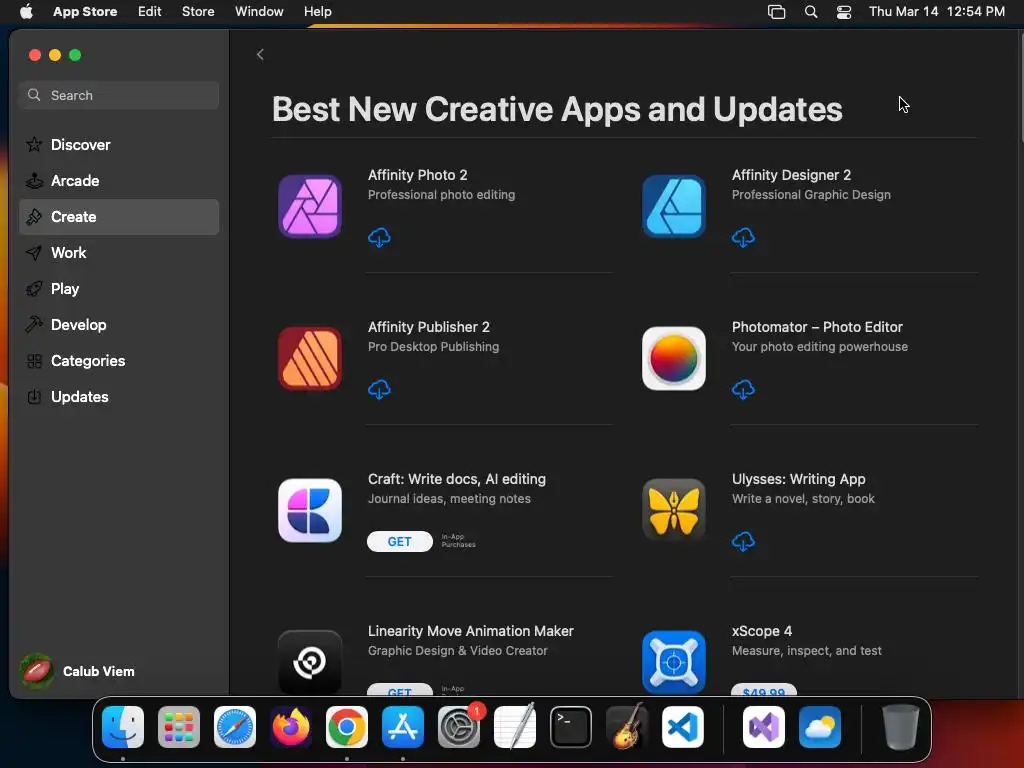This screenshot has height=768, width=1024.
Task: Open the Craft app icon
Action: 310,511
